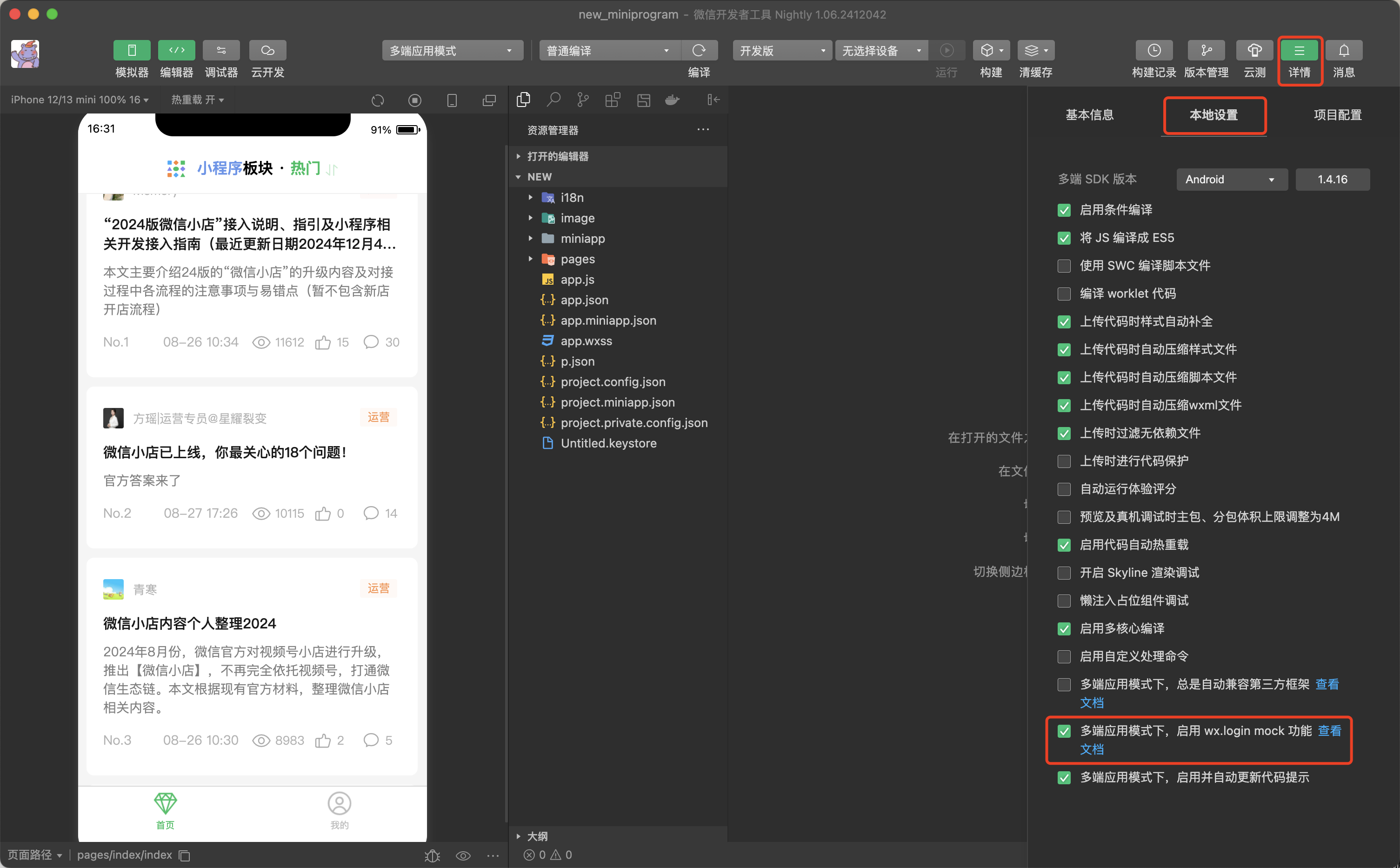Check 使用 SWC 编译脚本文件 checkbox
1400x868 pixels.
1064,266
